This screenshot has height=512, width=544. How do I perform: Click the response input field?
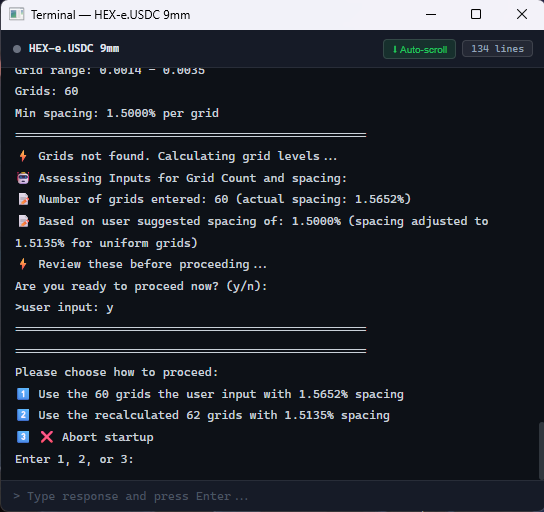[x=272, y=496]
